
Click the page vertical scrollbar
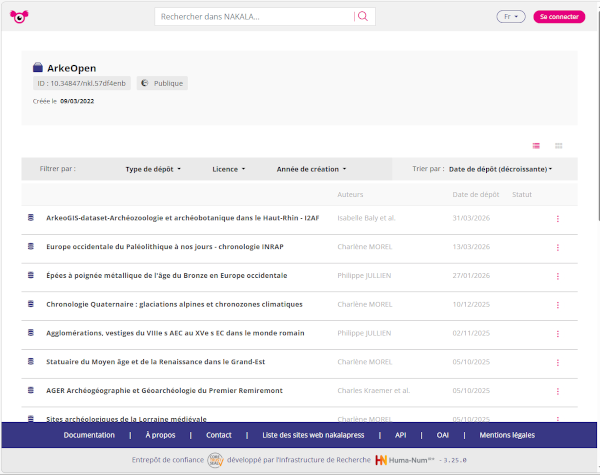coord(598,115)
